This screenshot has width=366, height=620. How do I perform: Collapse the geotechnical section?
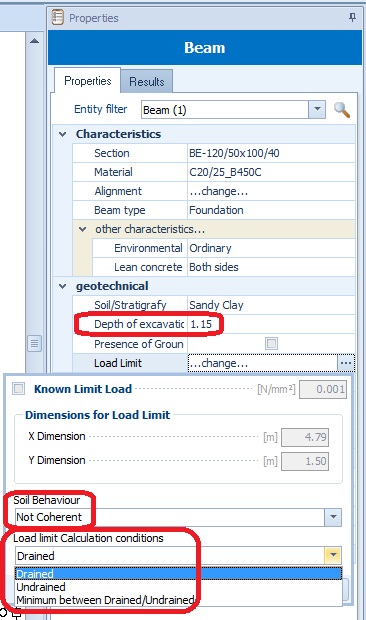(62, 286)
